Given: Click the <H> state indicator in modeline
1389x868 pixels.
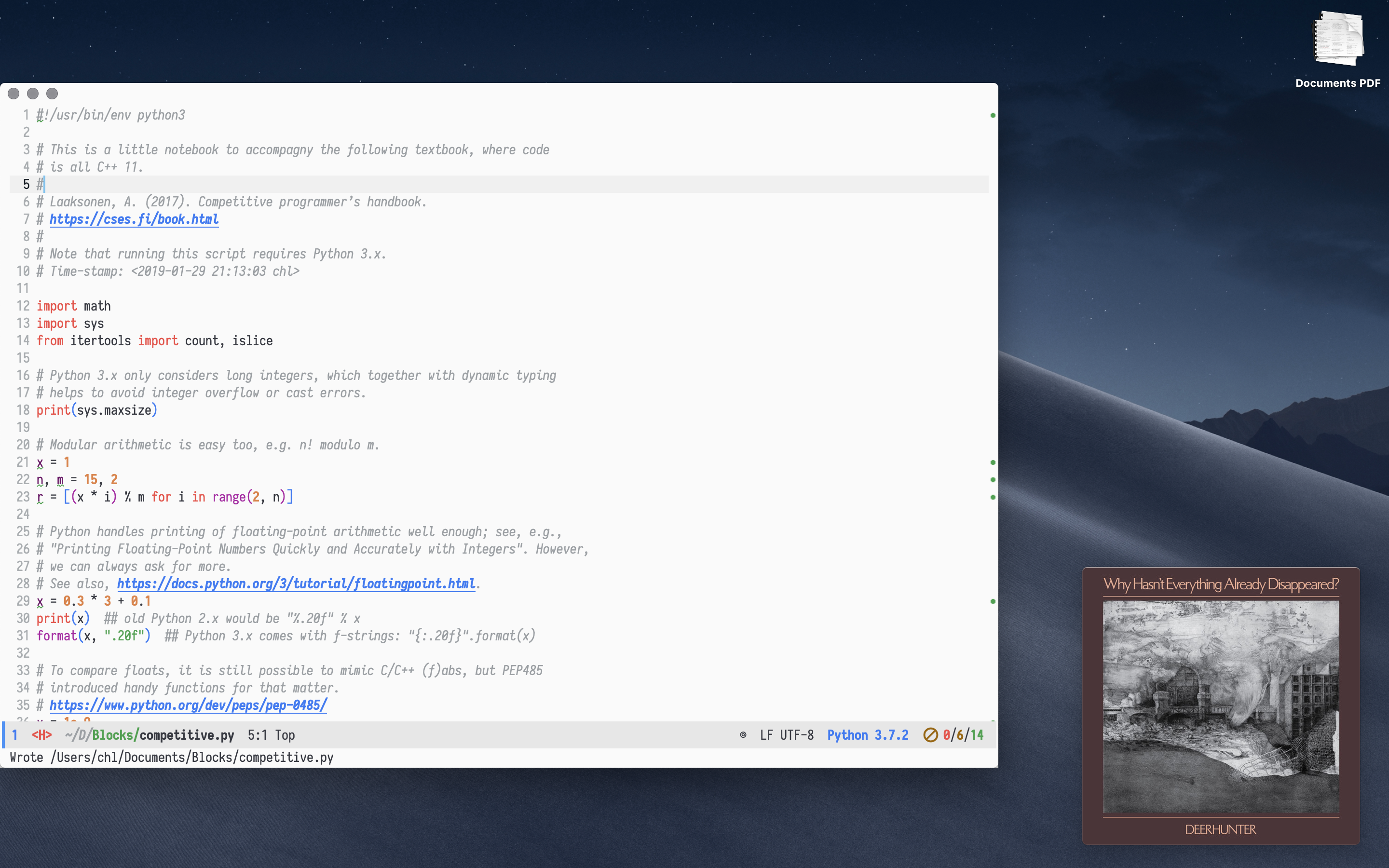Looking at the screenshot, I should point(41,735).
